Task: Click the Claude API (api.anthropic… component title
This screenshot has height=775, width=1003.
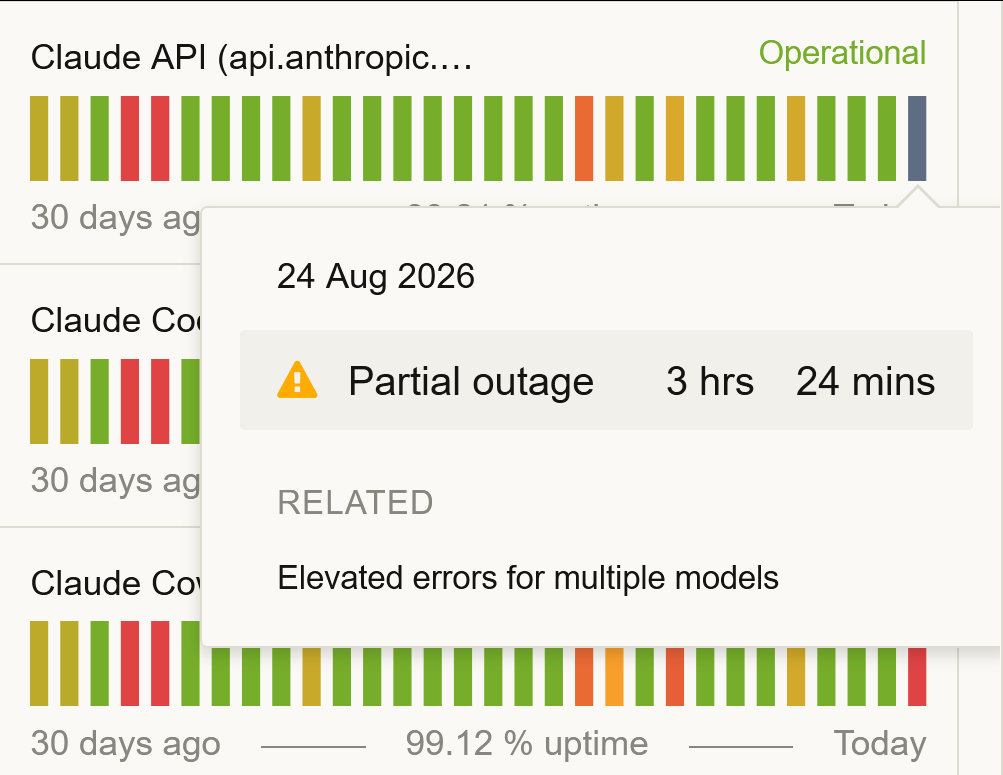Action: pyautogui.click(x=251, y=58)
